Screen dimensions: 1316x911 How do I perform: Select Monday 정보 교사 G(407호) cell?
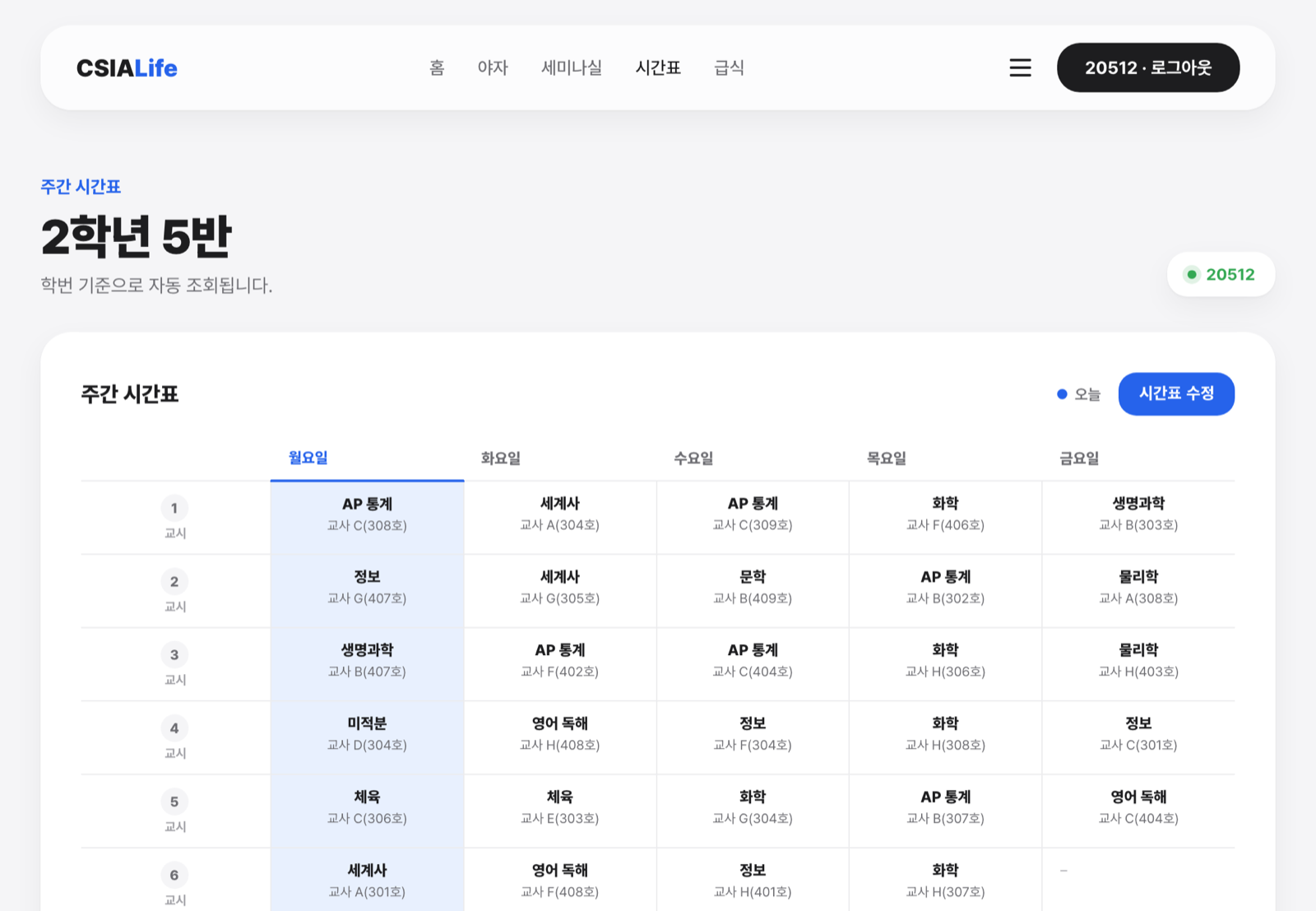[x=367, y=591]
